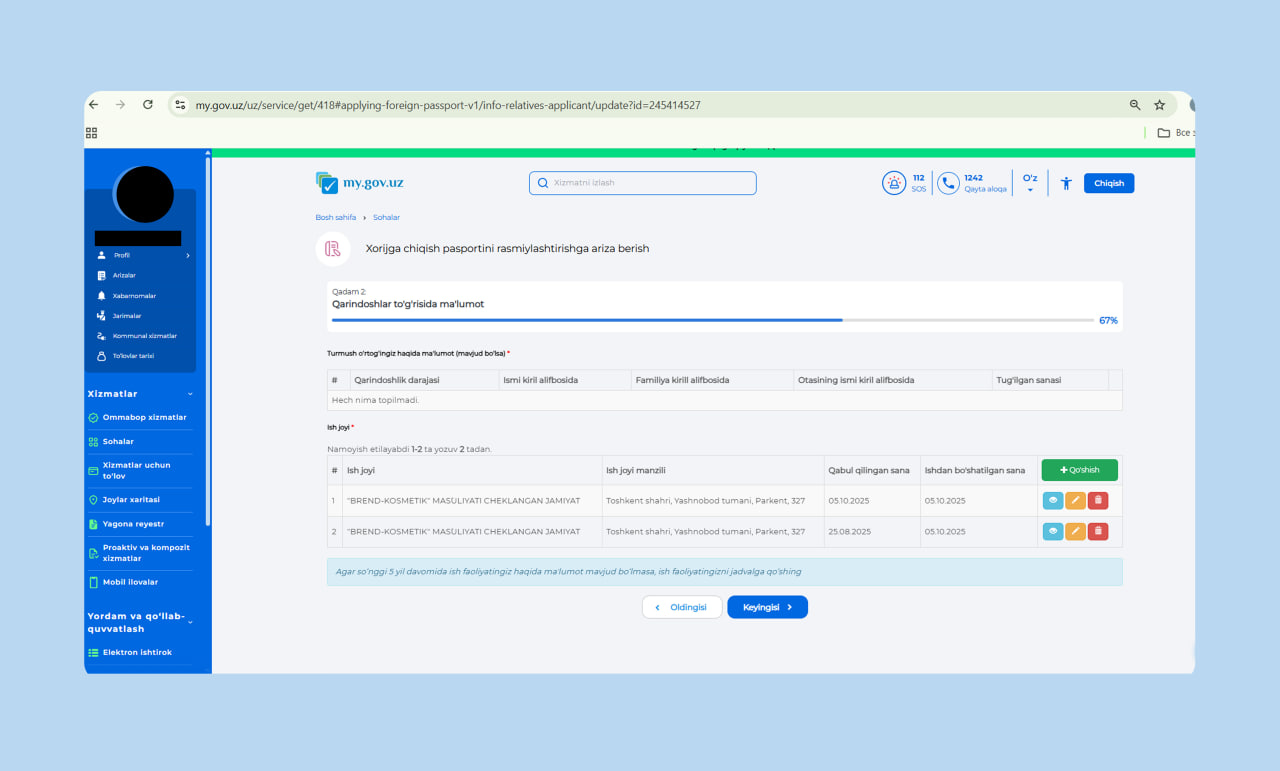This screenshot has height=771, width=1280.
Task: Delete the first workplace row
Action: (x=1097, y=501)
